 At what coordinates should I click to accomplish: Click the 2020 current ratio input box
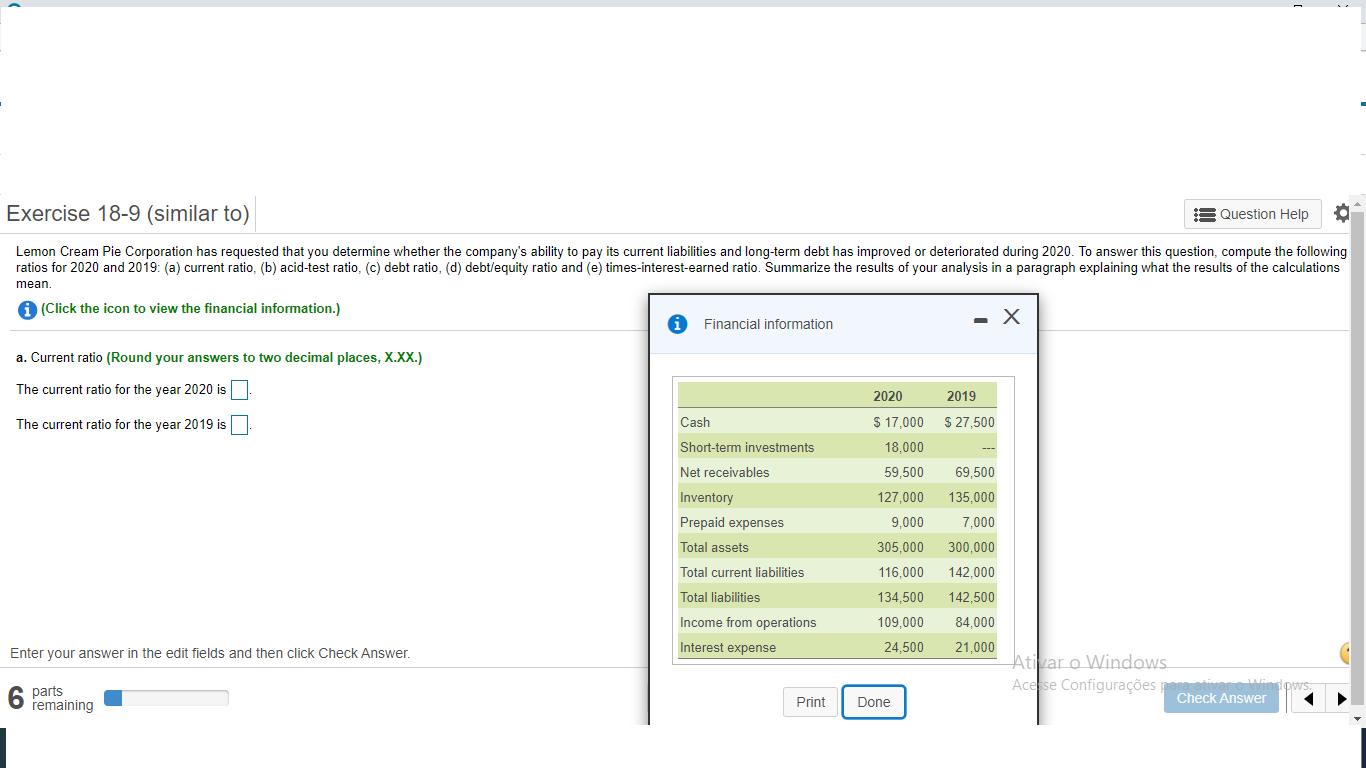[240, 390]
